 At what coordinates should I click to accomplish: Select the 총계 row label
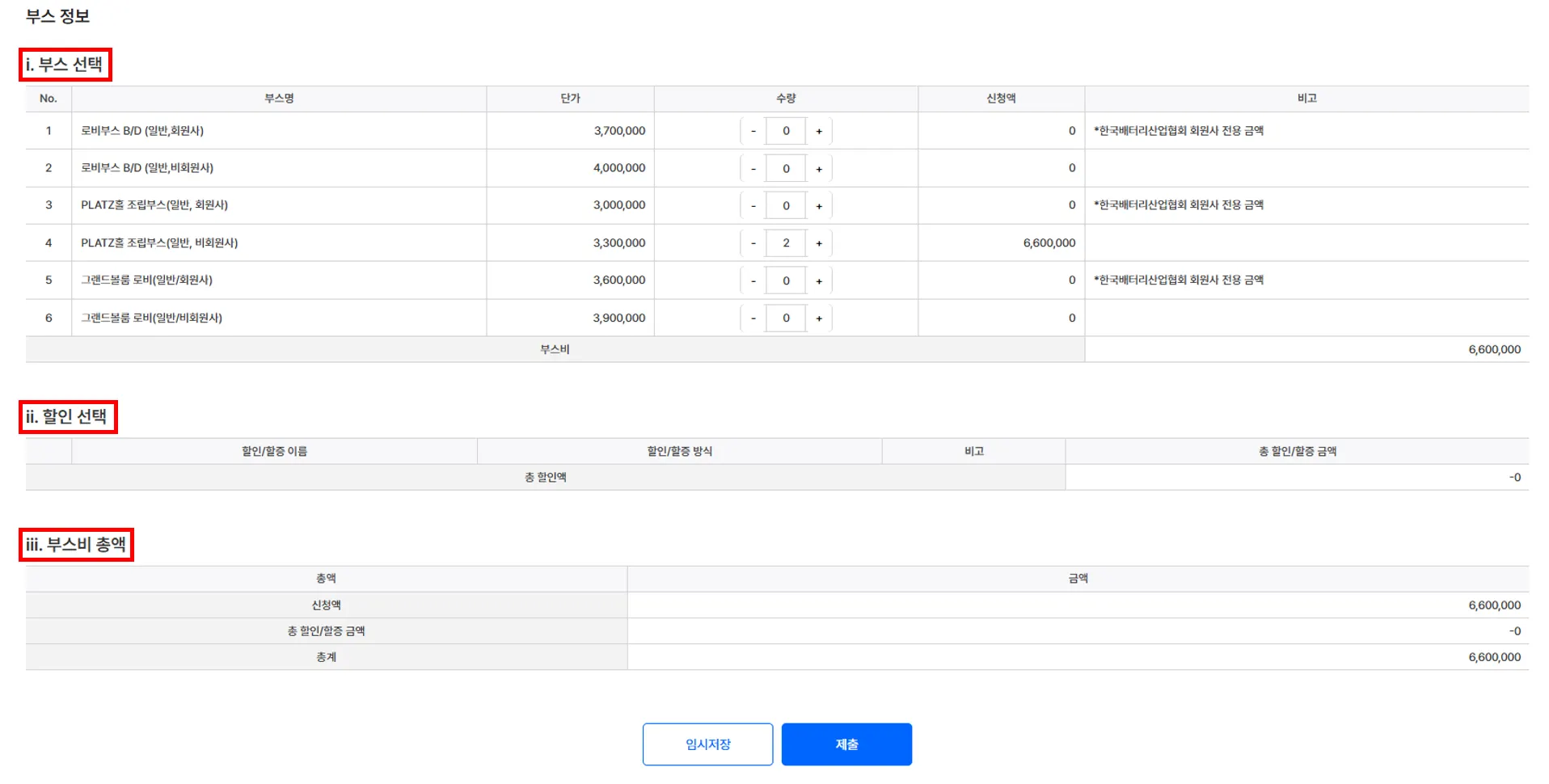326,657
